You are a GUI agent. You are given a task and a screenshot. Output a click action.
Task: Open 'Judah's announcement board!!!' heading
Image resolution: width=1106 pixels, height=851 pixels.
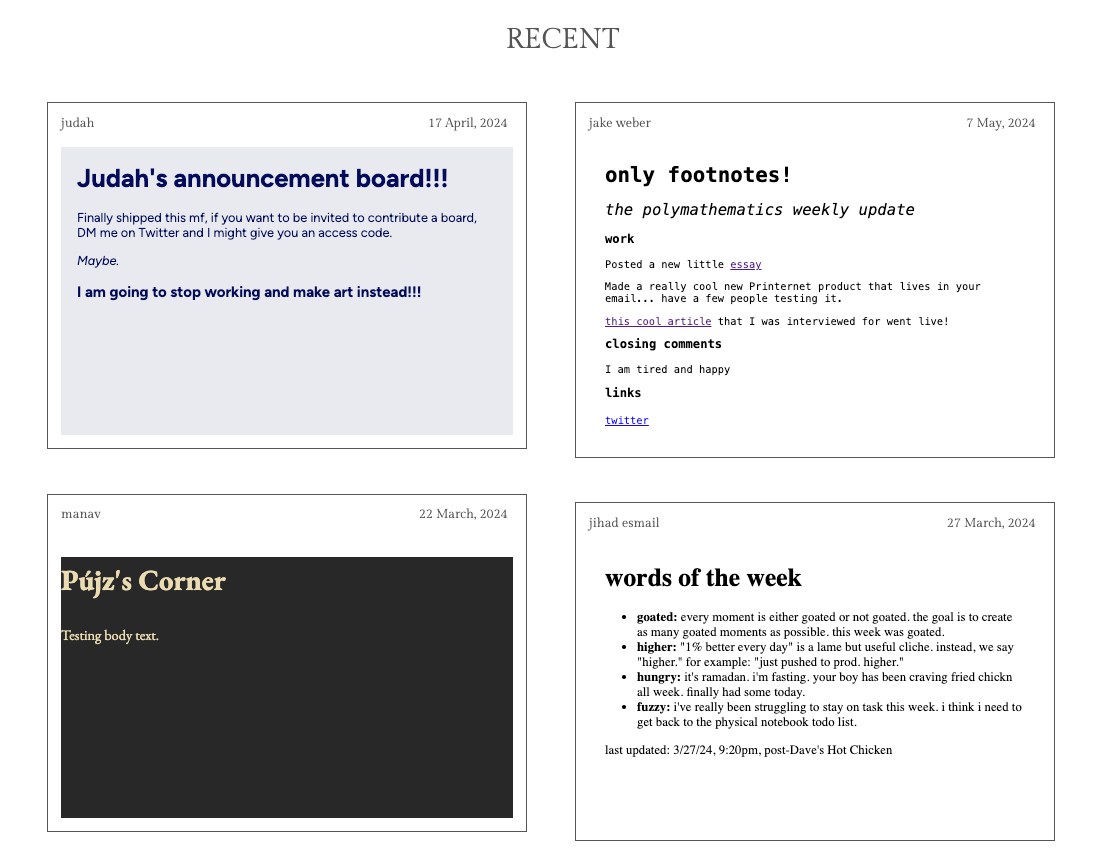click(262, 179)
